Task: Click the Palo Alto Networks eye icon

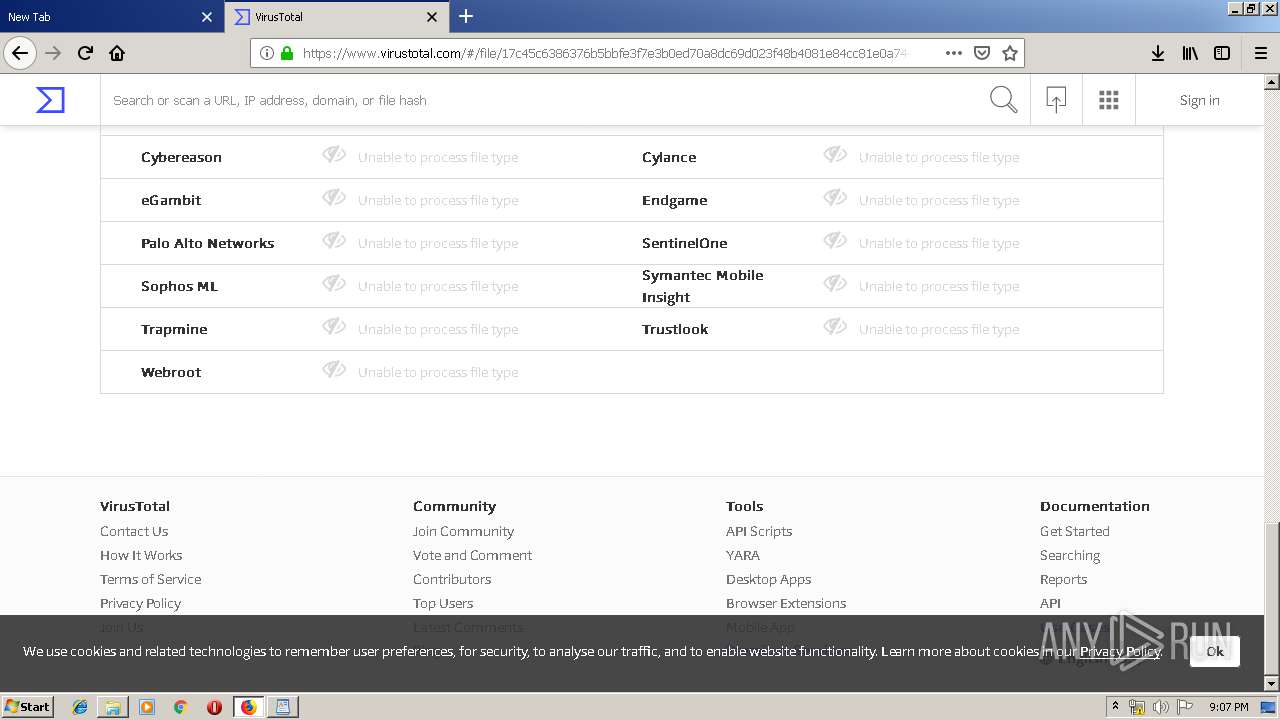Action: pos(334,241)
